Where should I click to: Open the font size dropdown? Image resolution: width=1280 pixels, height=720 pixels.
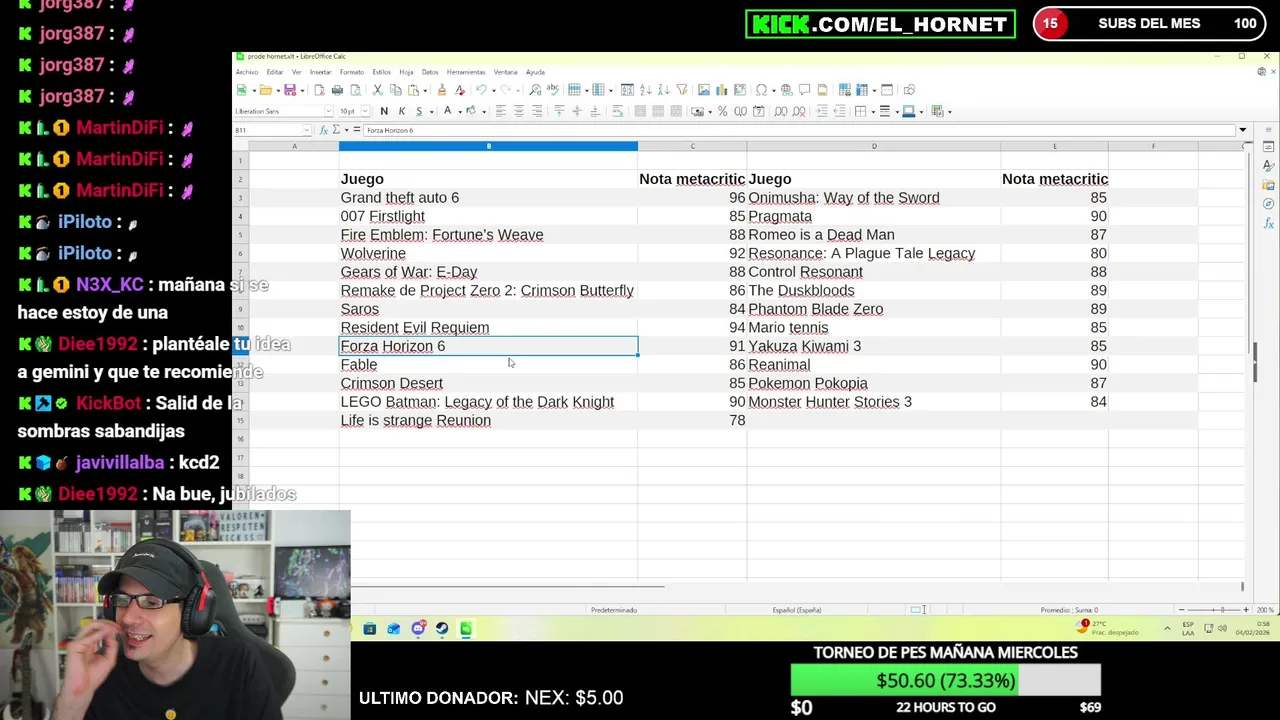(365, 111)
